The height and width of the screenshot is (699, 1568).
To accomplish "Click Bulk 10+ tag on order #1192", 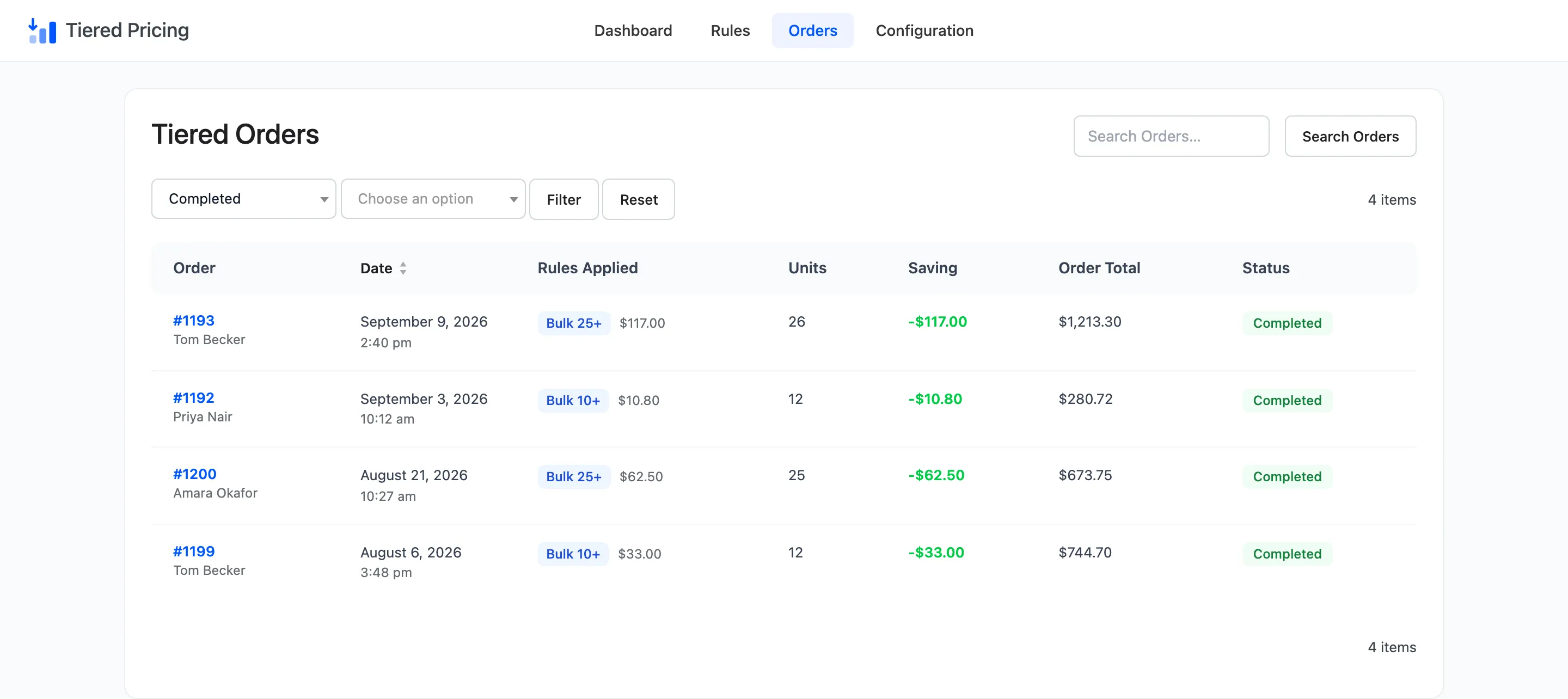I will tap(573, 401).
